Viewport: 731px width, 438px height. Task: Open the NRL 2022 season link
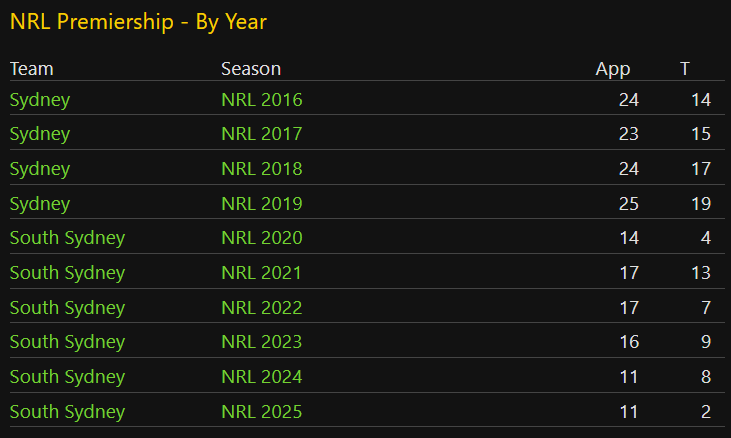tap(262, 308)
